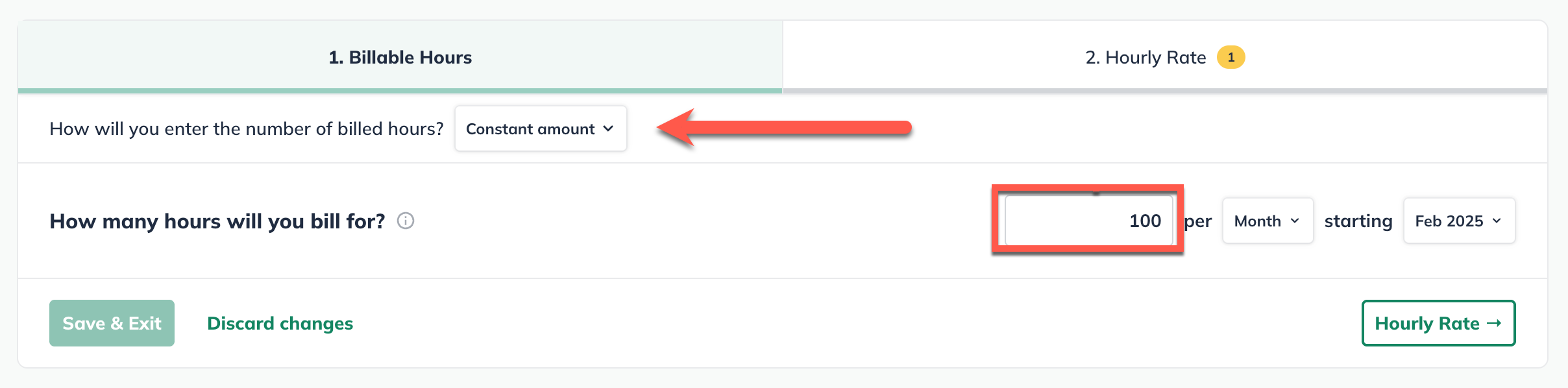
Task: Click the info icon beside hours question
Action: click(406, 221)
